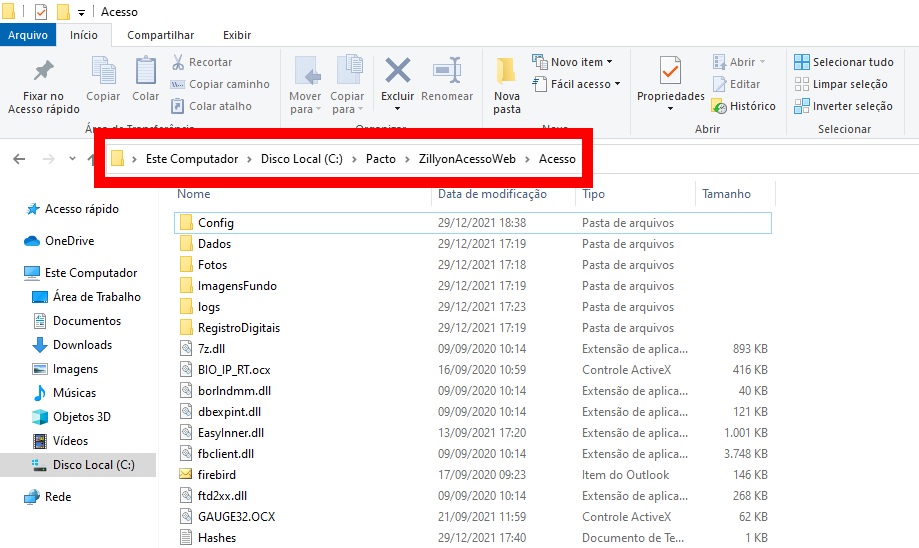Open the Arquivo menu
The width and height of the screenshot is (919, 548).
point(28,35)
